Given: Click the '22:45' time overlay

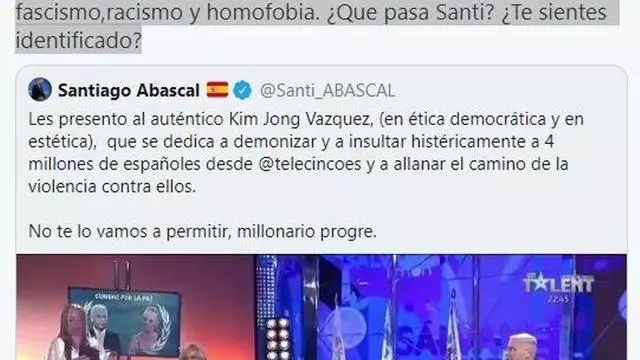Looking at the screenshot, I should tap(557, 300).
